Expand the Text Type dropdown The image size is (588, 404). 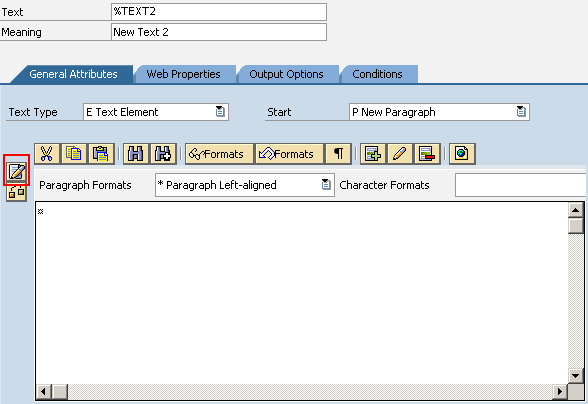click(x=220, y=112)
